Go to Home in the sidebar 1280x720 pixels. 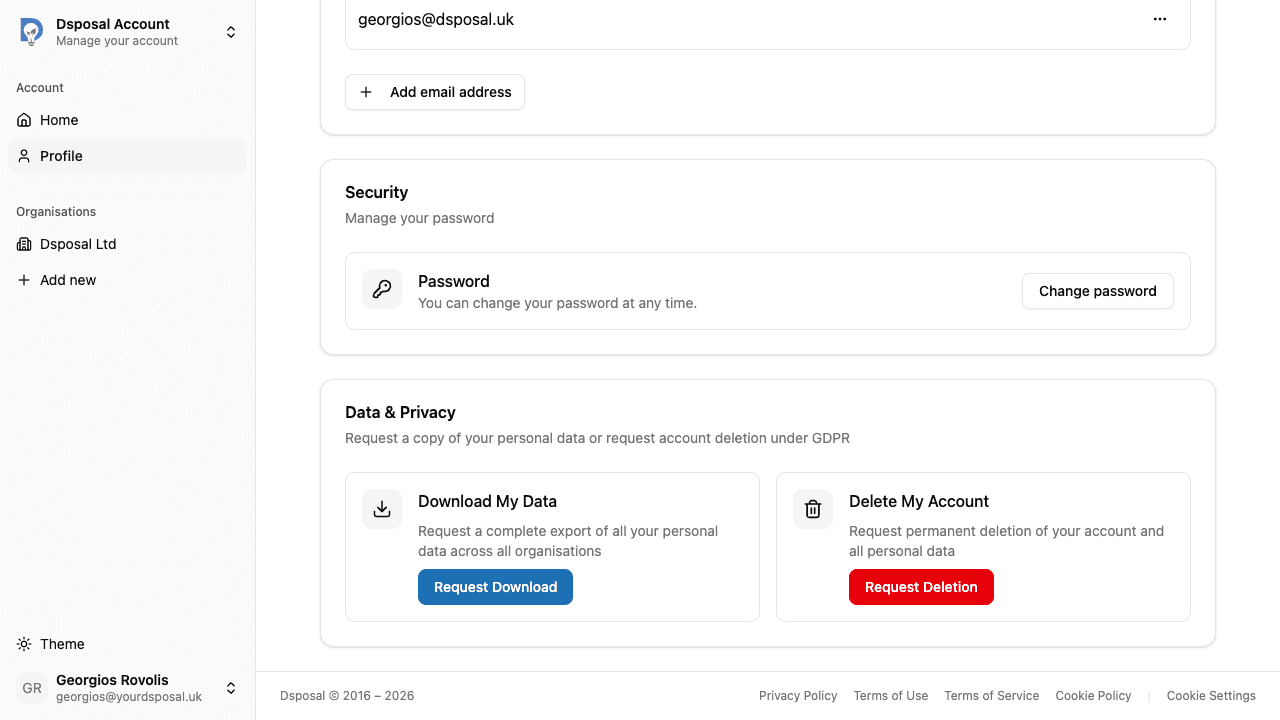(x=59, y=120)
